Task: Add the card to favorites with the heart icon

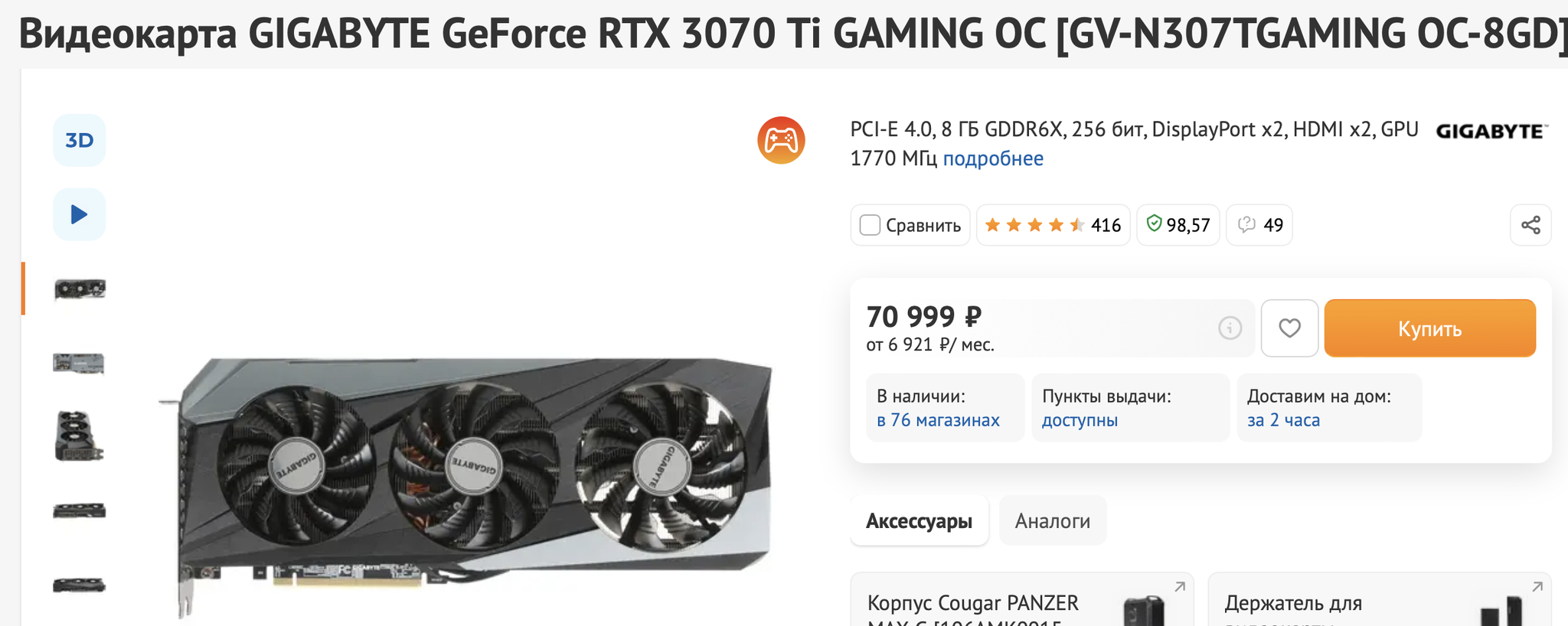Action: (1289, 328)
